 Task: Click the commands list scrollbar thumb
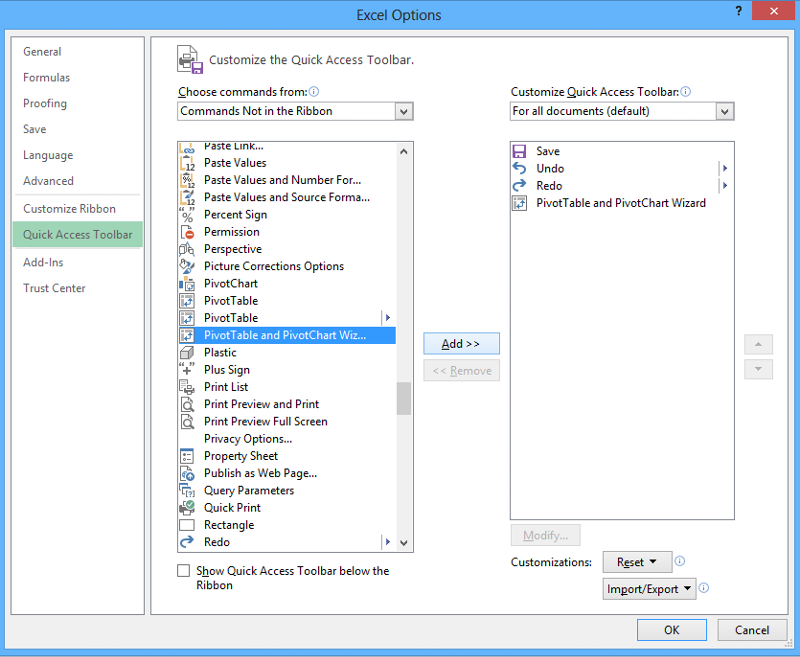404,399
